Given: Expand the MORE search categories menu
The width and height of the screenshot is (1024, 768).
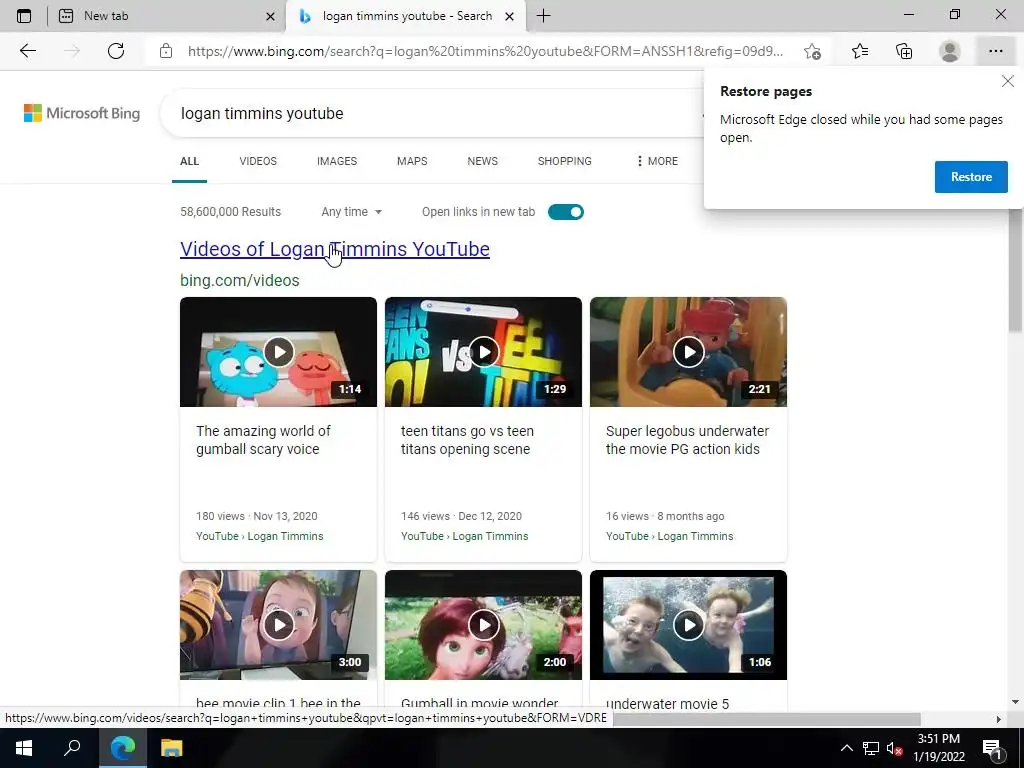Looking at the screenshot, I should tap(656, 161).
